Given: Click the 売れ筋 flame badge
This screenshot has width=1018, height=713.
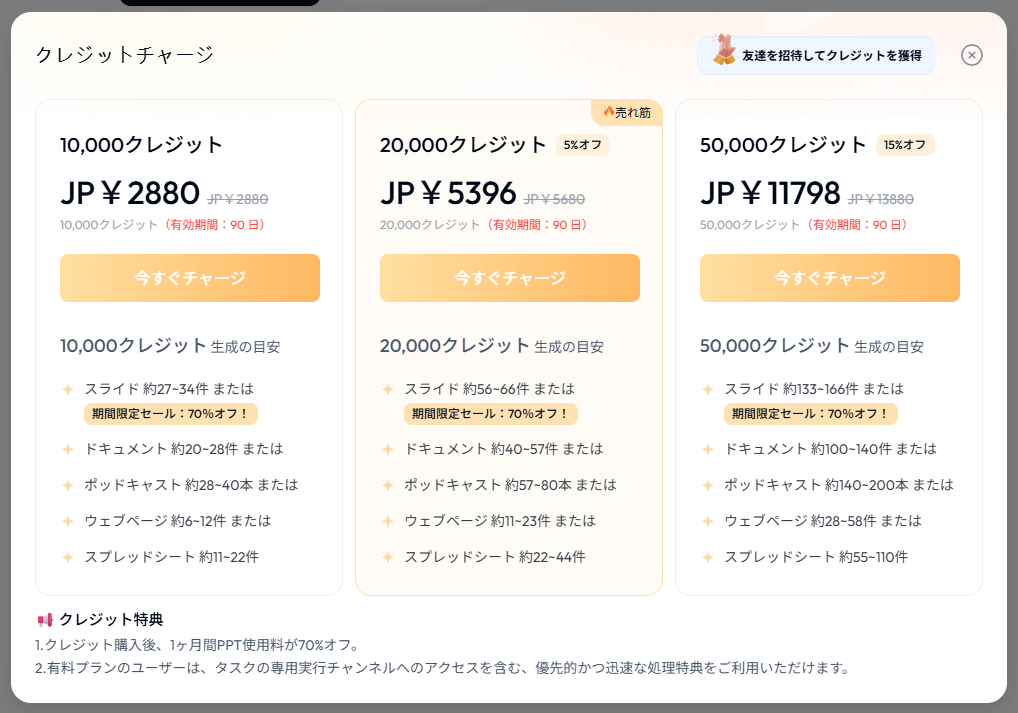Looking at the screenshot, I should (627, 112).
